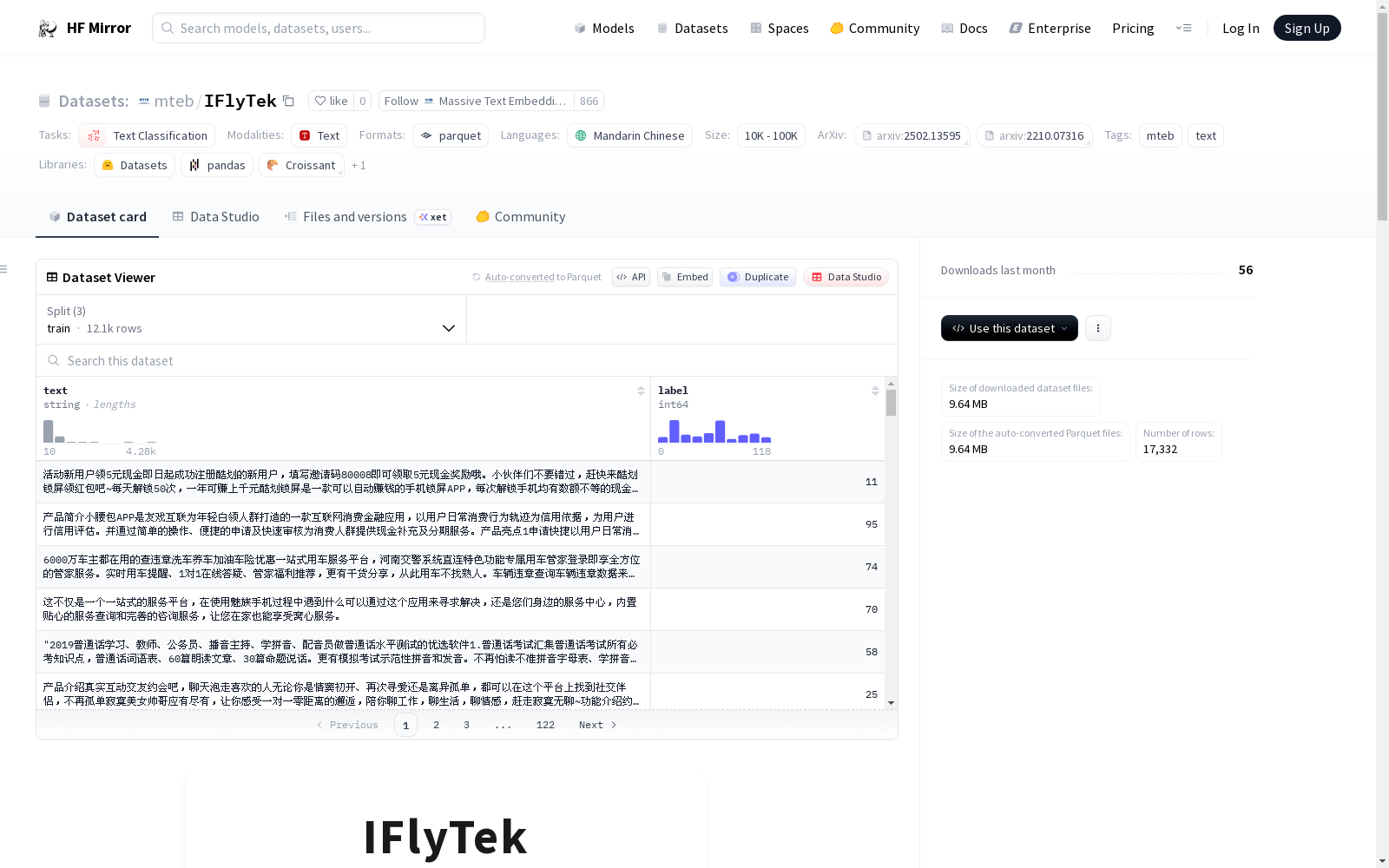
Task: Click the Datasets stack icon in heading
Action: [x=44, y=102]
